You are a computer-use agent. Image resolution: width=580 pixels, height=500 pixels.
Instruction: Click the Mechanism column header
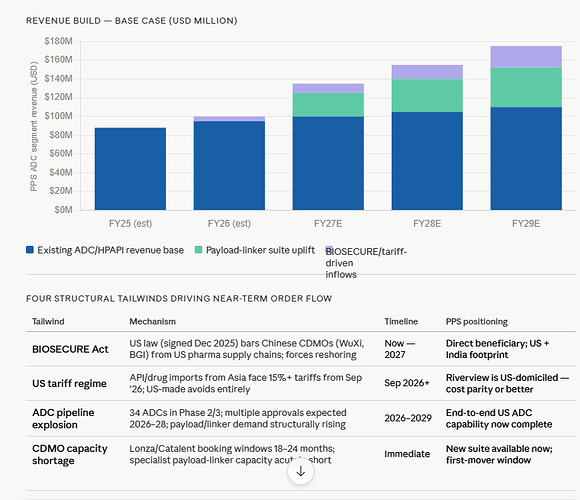(x=152, y=321)
